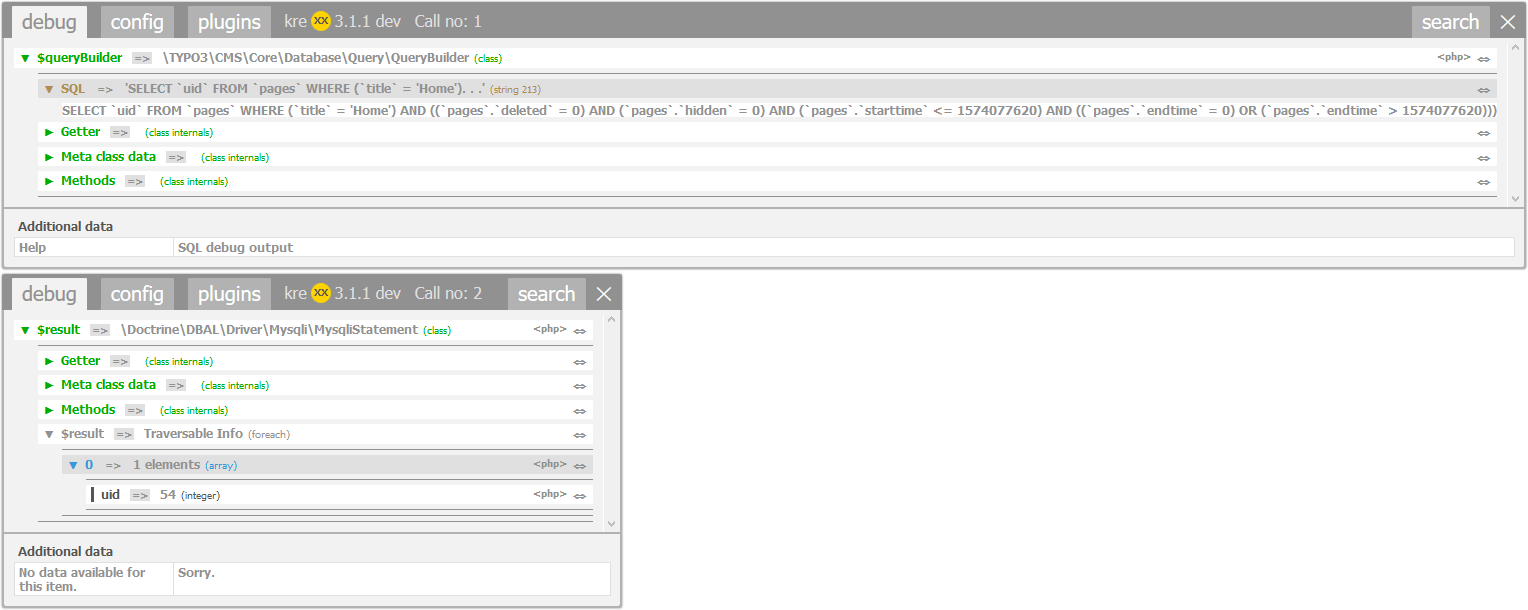1528x610 pixels.
Task: Click the 'SQL debug output' help text
Action: click(235, 247)
